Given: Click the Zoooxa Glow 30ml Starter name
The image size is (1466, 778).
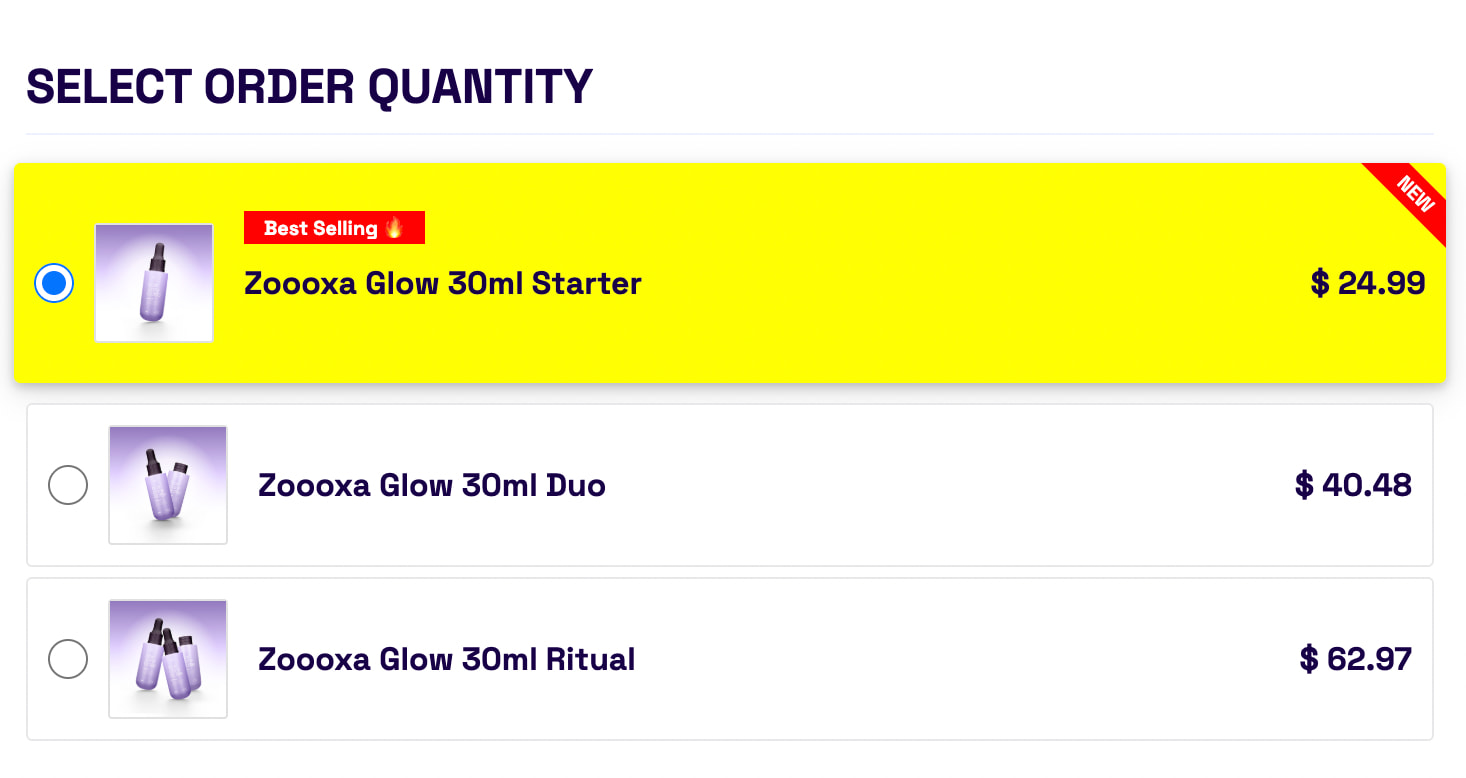Looking at the screenshot, I should point(442,284).
